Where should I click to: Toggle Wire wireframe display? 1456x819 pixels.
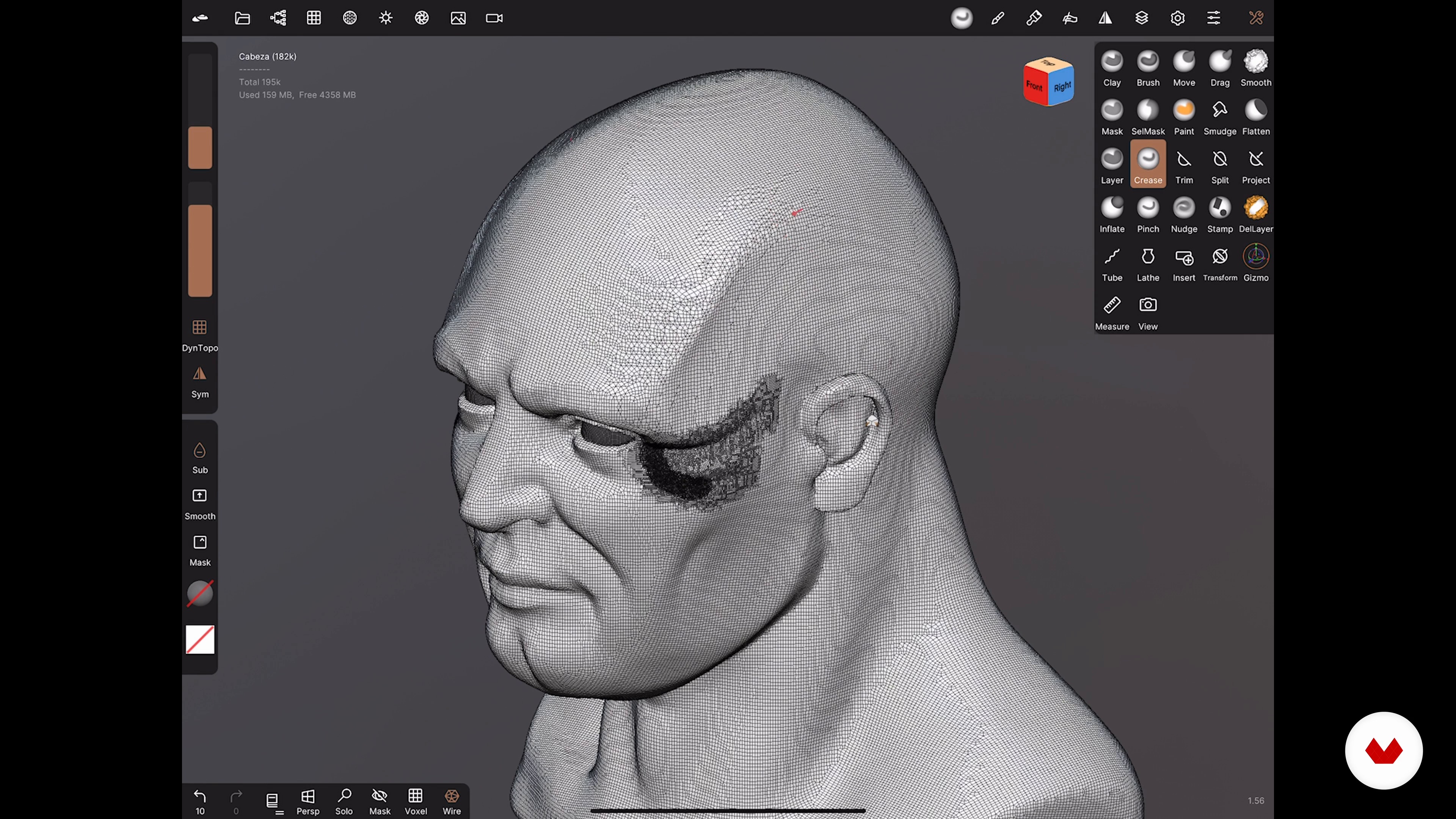tap(452, 802)
